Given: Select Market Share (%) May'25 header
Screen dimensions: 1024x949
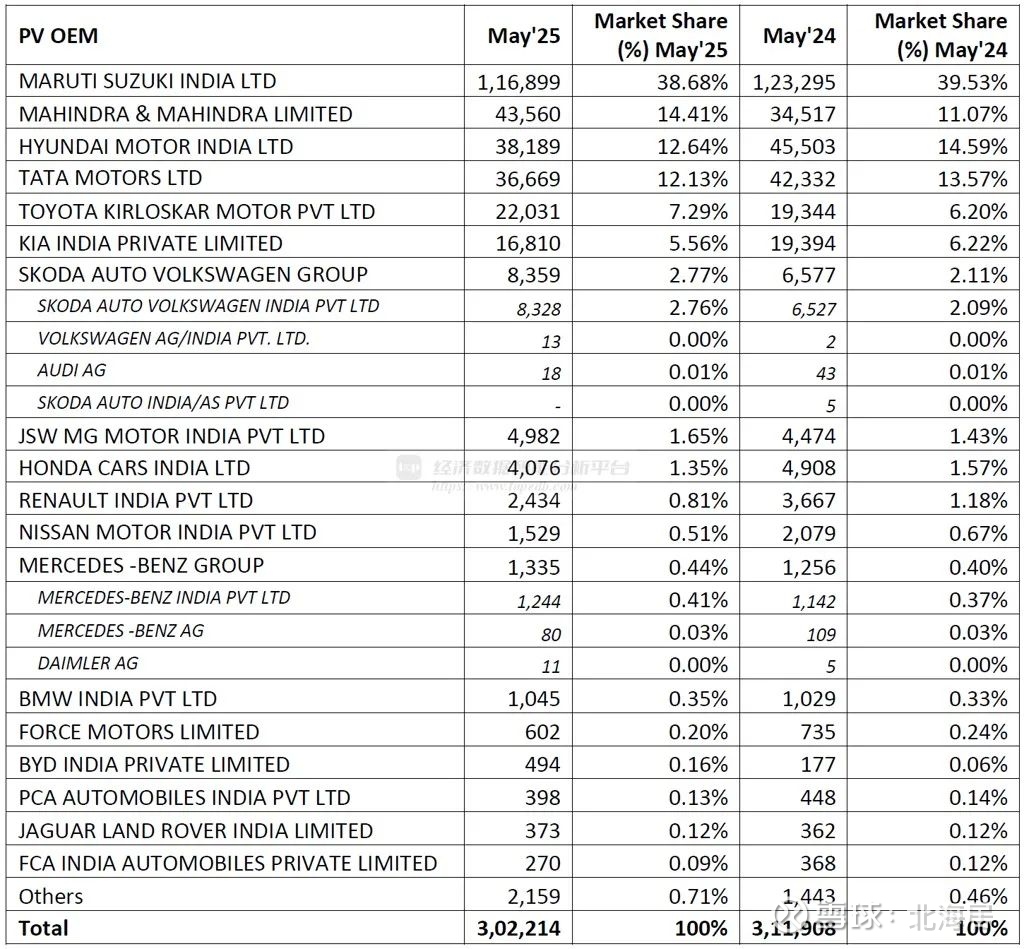Looking at the screenshot, I should (x=660, y=36).
